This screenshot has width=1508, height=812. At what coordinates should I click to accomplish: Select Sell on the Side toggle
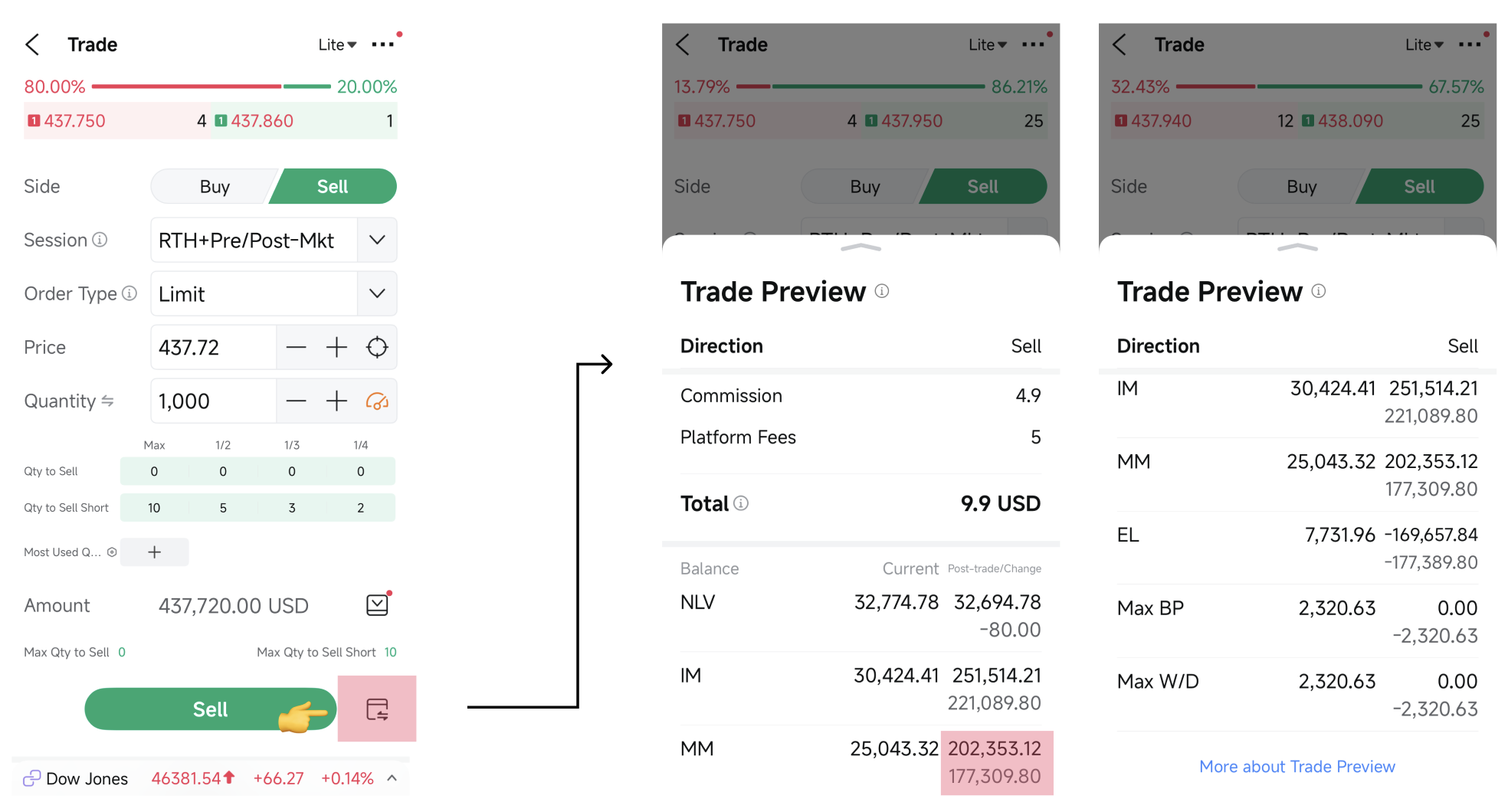[x=333, y=187]
